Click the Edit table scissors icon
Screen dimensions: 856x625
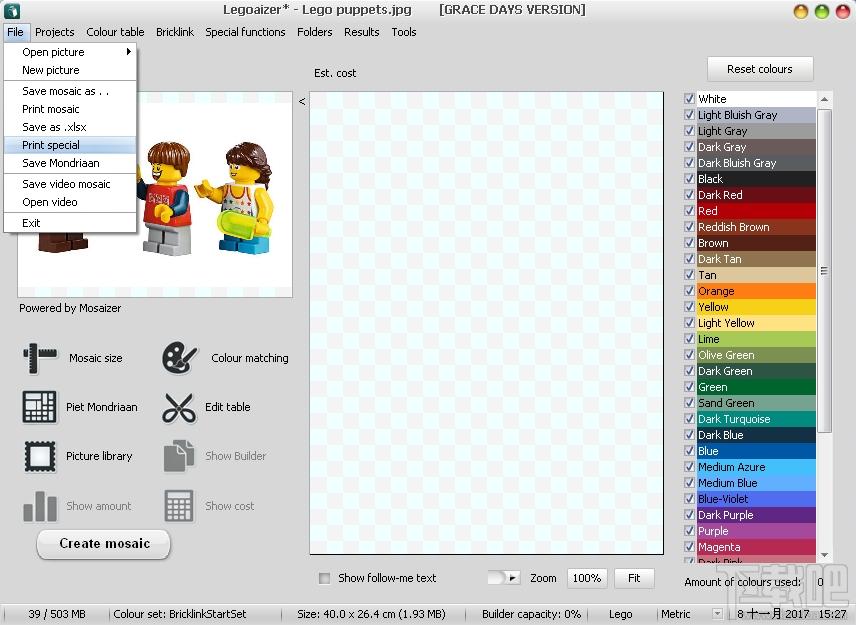coord(179,407)
